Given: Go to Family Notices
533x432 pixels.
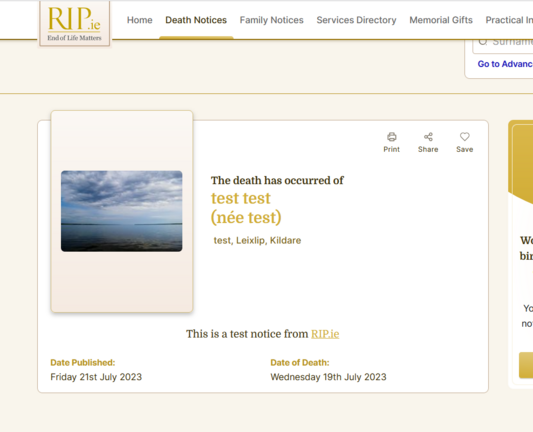Looking at the screenshot, I should point(272,20).
